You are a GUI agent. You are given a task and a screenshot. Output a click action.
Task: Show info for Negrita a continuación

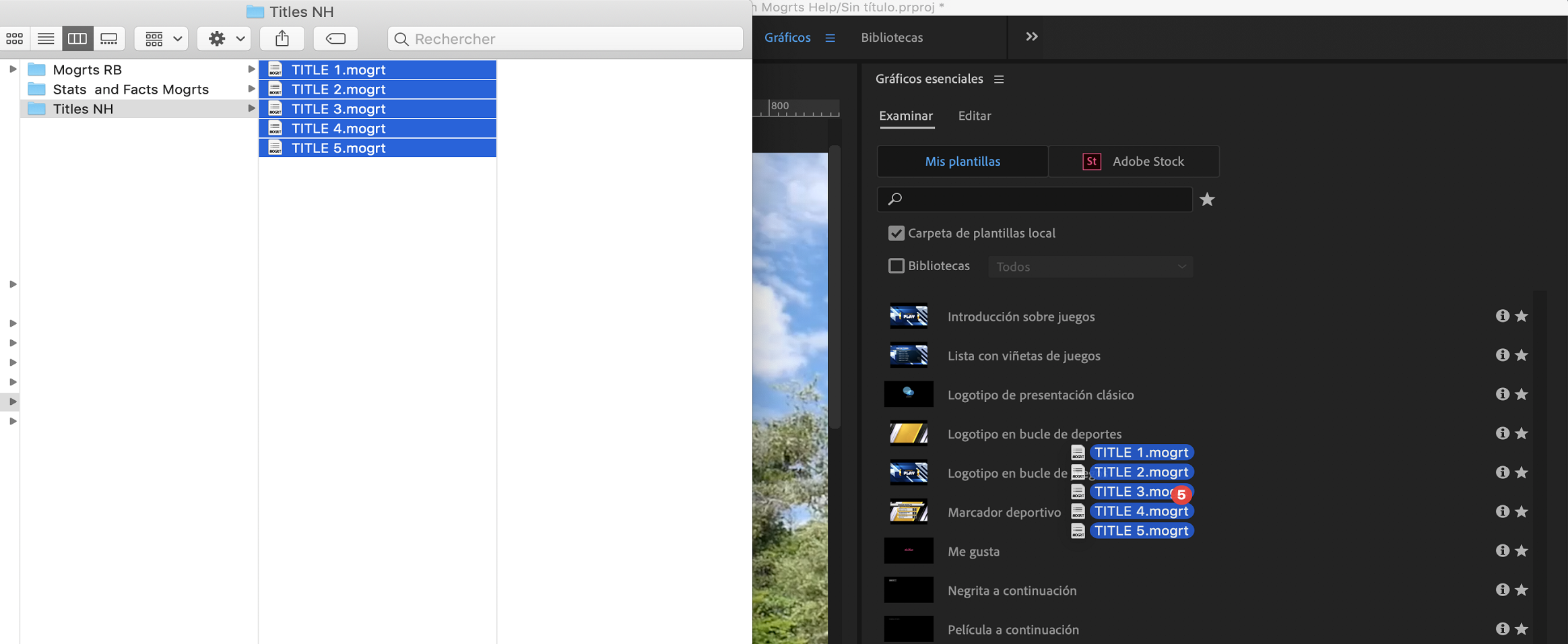pos(1502,589)
